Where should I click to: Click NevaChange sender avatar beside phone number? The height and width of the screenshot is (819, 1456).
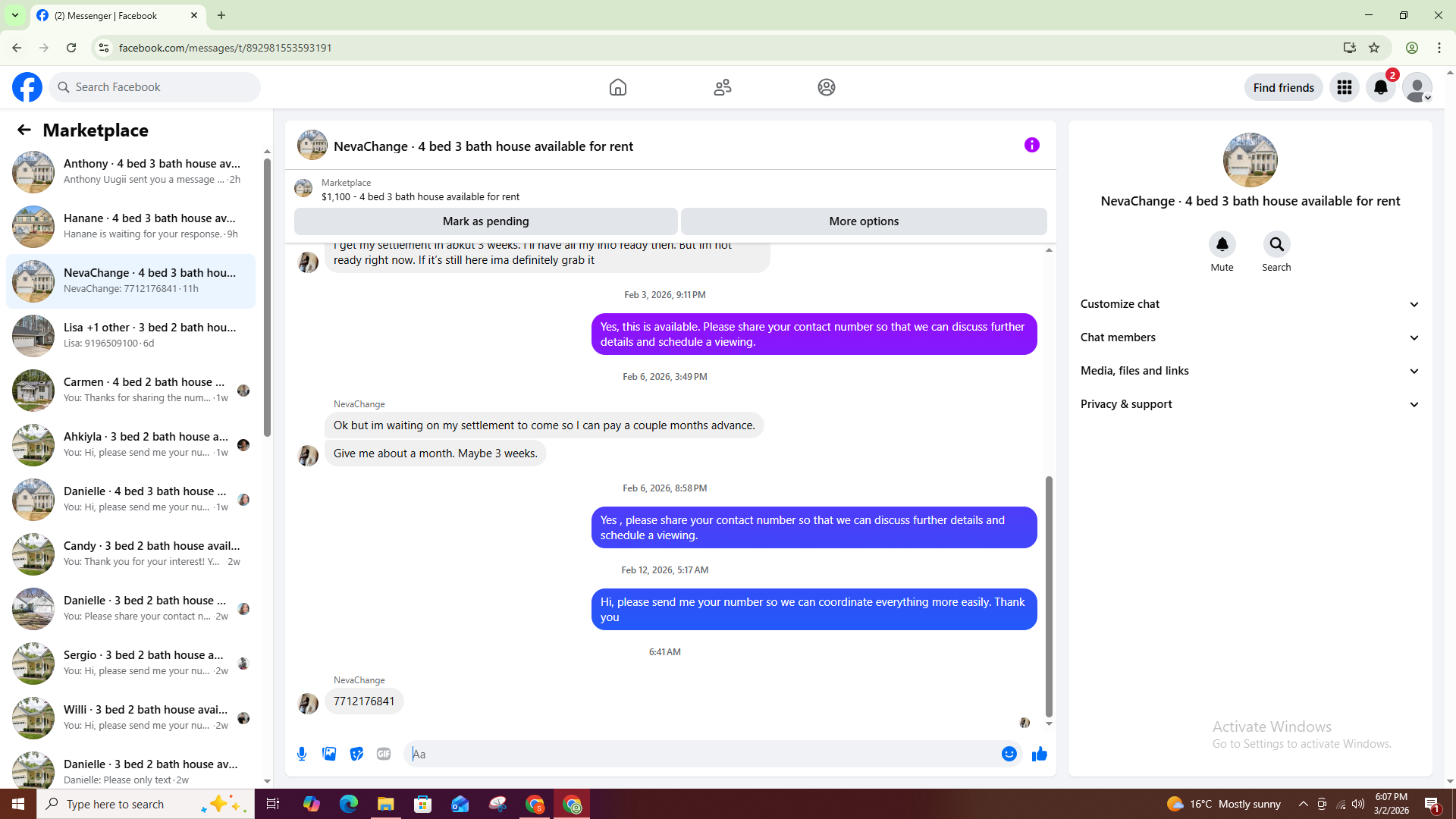308,703
